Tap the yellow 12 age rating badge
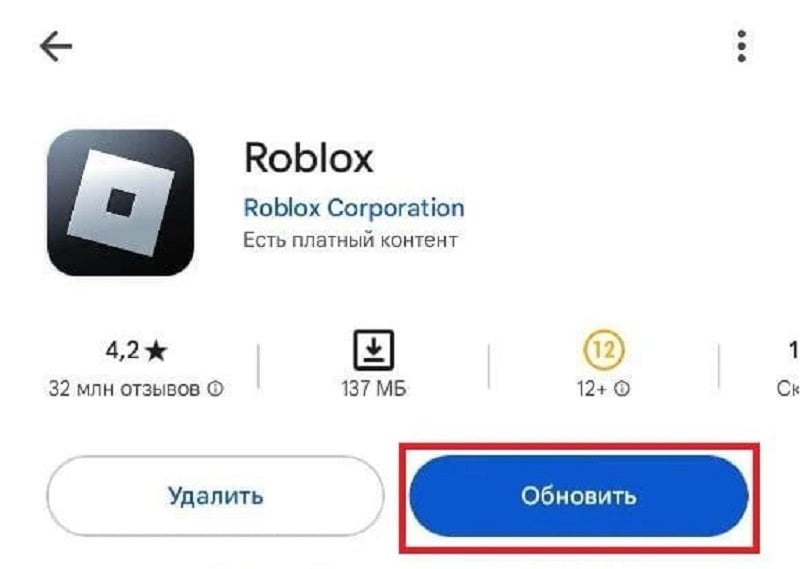 pos(604,350)
